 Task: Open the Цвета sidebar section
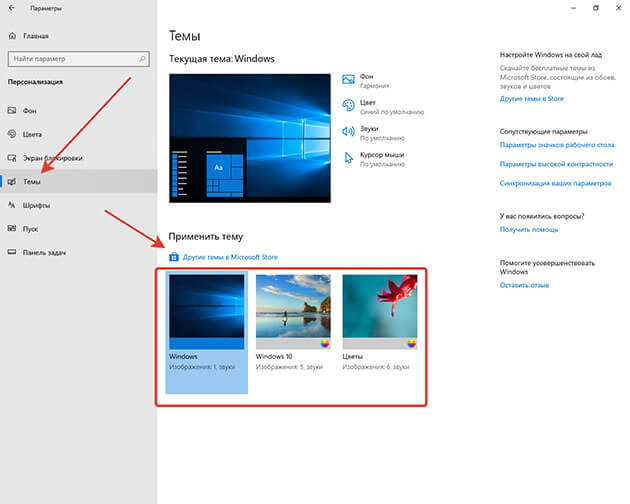click(x=78, y=134)
